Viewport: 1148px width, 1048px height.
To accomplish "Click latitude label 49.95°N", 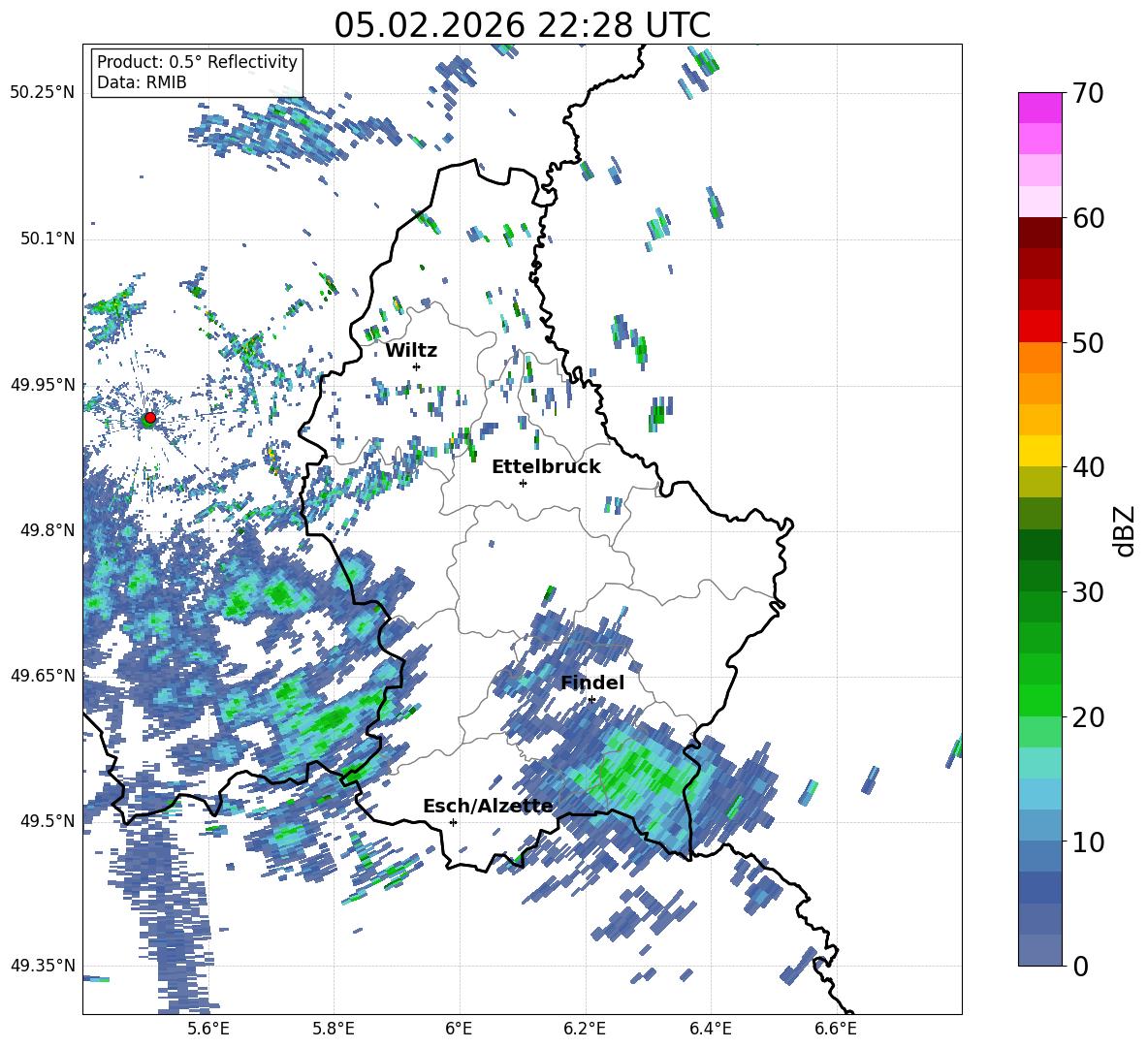I will tap(43, 384).
